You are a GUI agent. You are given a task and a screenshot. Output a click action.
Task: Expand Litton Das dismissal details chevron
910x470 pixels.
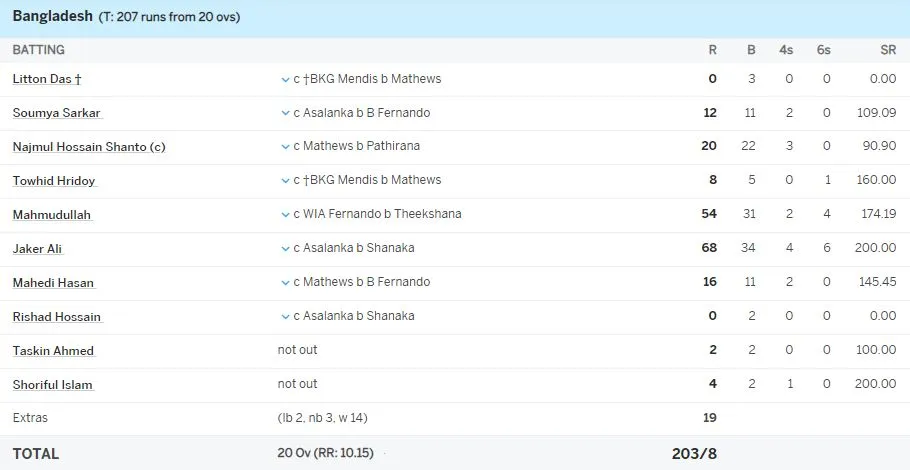[285, 79]
